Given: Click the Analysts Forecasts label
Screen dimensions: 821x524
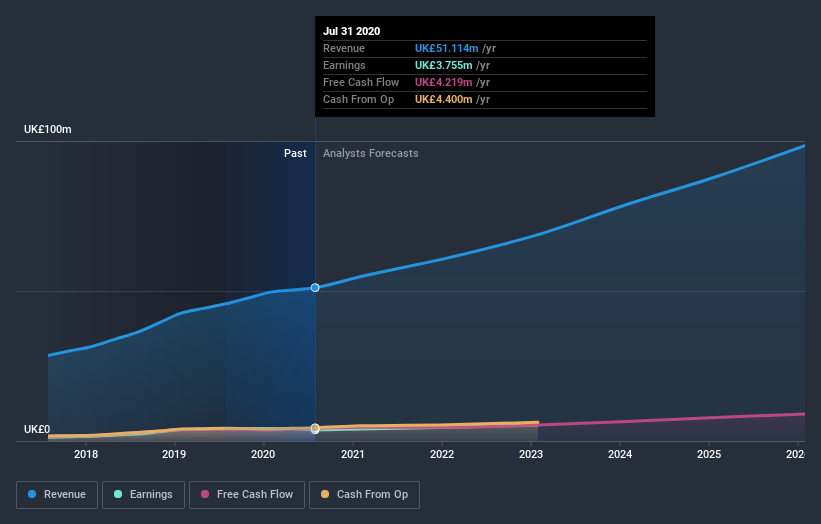Looking at the screenshot, I should click(x=371, y=153).
